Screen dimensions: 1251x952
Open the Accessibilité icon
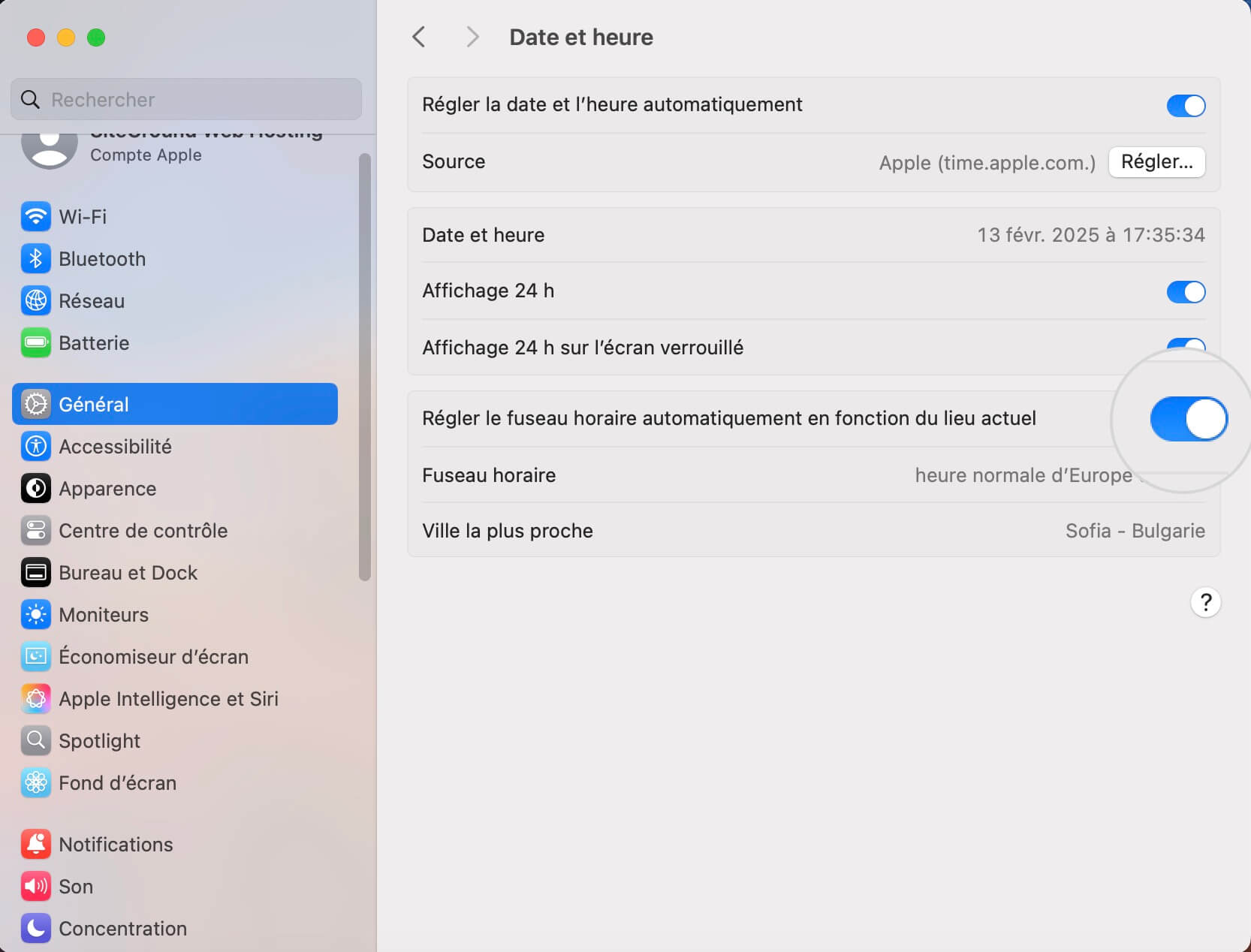(36, 447)
